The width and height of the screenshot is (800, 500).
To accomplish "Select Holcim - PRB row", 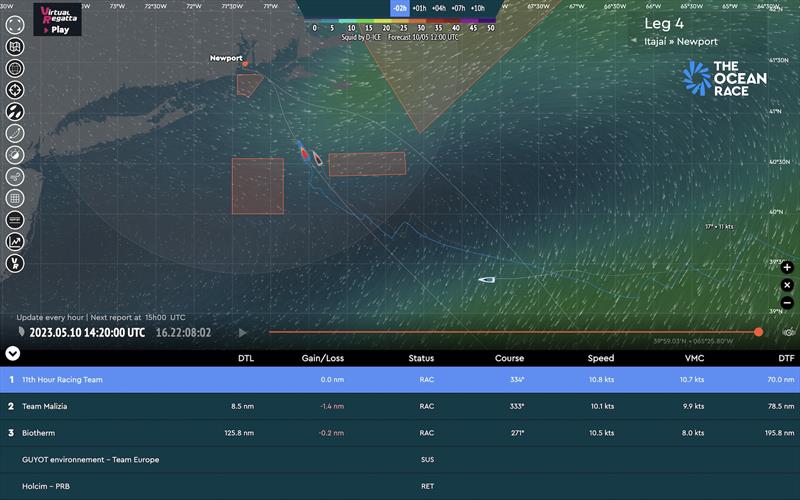I will coord(400,486).
